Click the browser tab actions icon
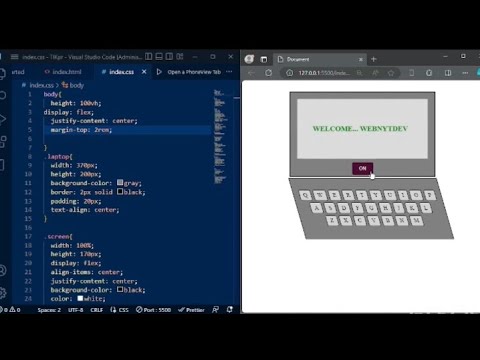Image resolution: width=480 pixels, height=360 pixels. (264, 59)
